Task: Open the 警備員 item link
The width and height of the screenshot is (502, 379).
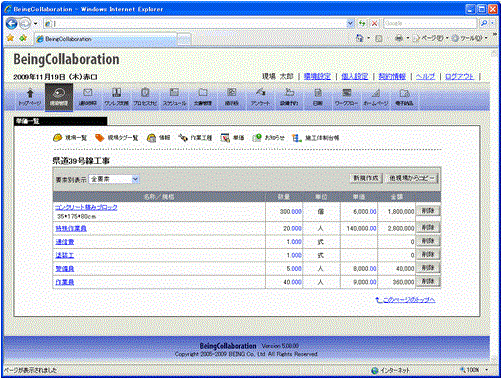Action: tap(65, 269)
